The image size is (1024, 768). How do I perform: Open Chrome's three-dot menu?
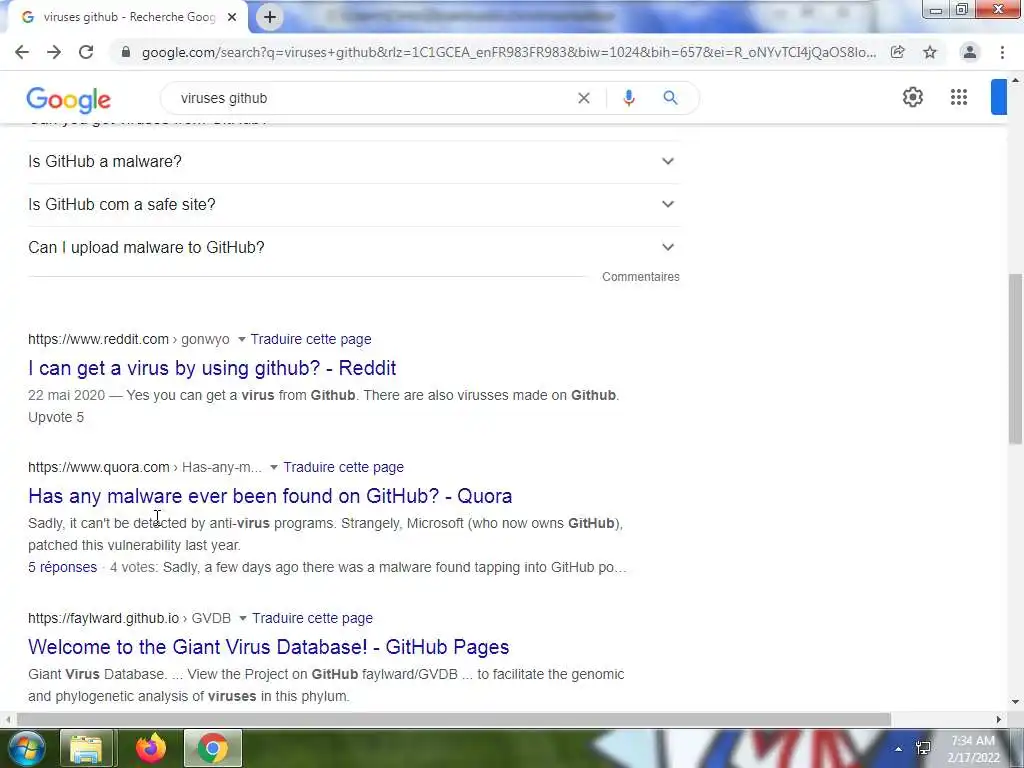pyautogui.click(x=1002, y=52)
